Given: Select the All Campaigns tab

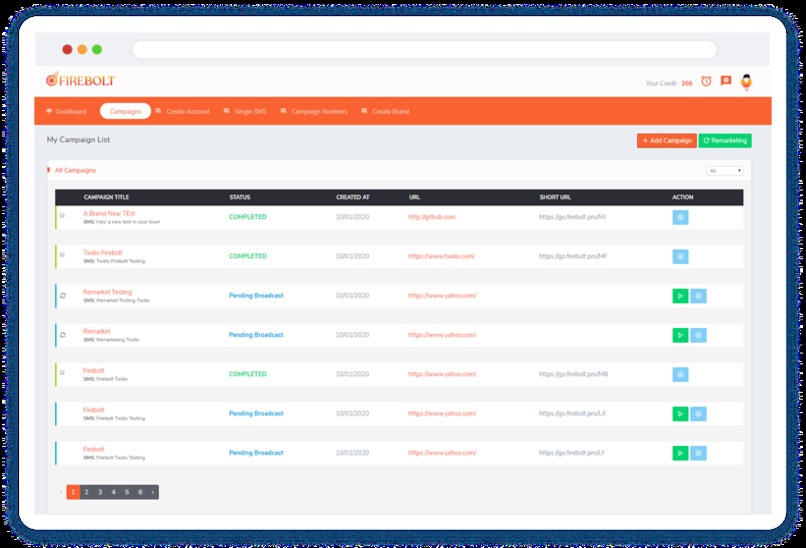Looking at the screenshot, I should (75, 170).
